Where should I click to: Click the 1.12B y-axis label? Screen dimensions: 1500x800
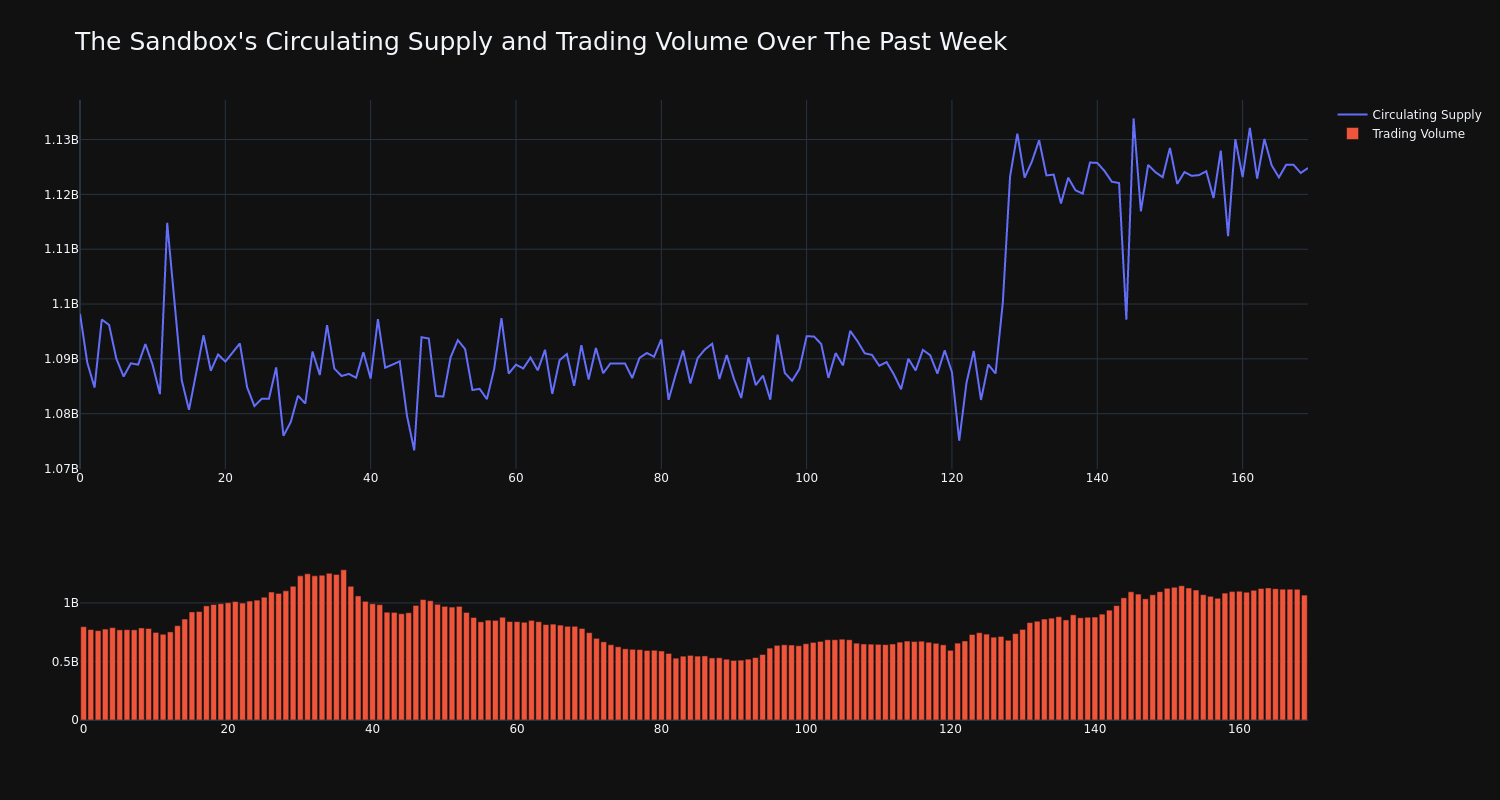[61, 195]
